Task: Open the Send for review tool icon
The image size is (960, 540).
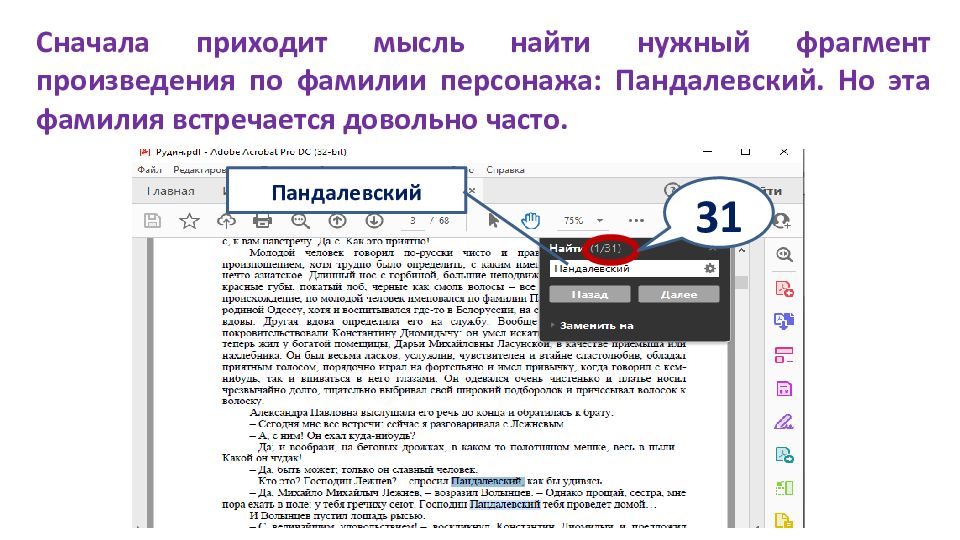Action: click(784, 455)
